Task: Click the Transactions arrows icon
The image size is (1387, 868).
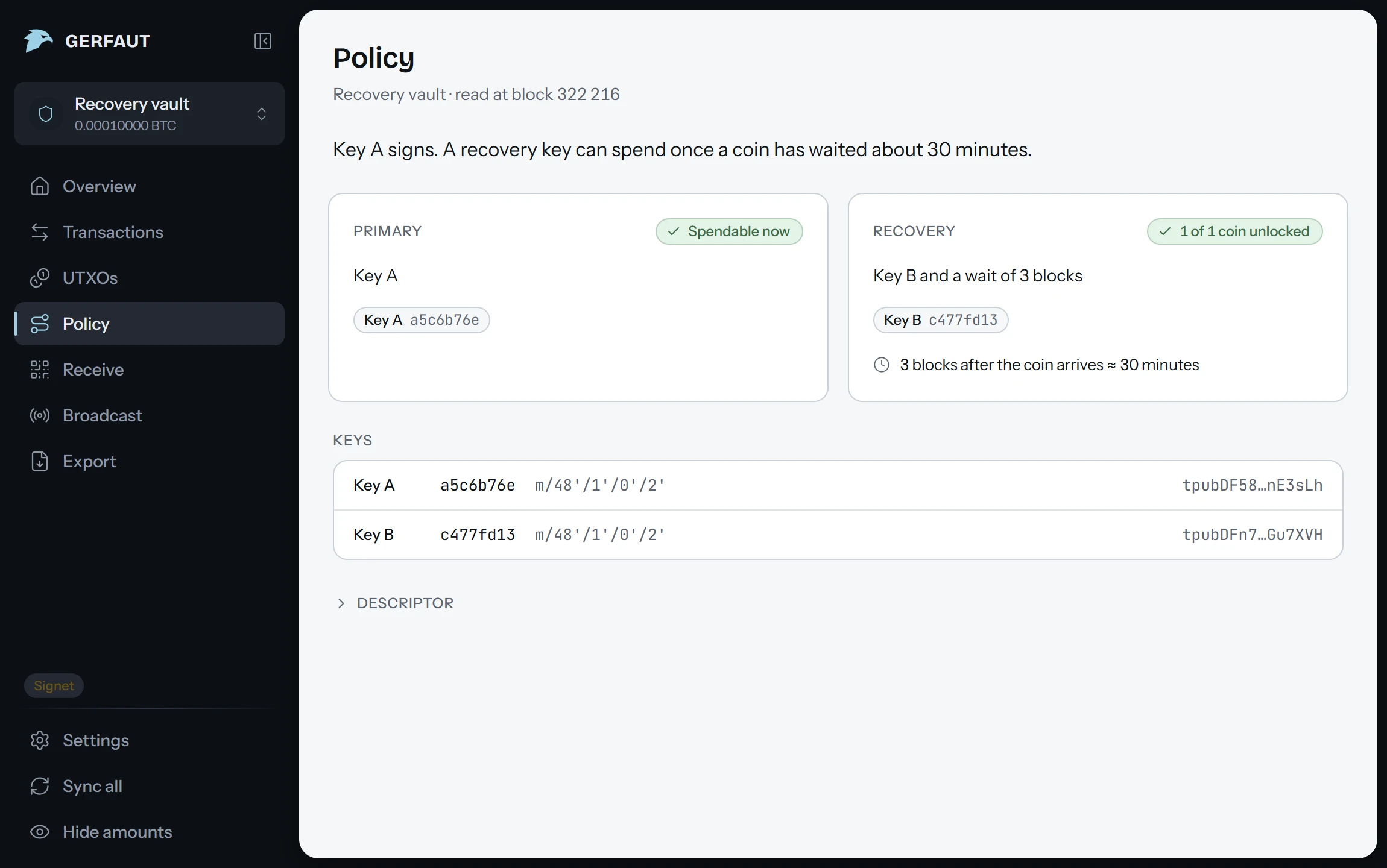Action: [x=40, y=232]
